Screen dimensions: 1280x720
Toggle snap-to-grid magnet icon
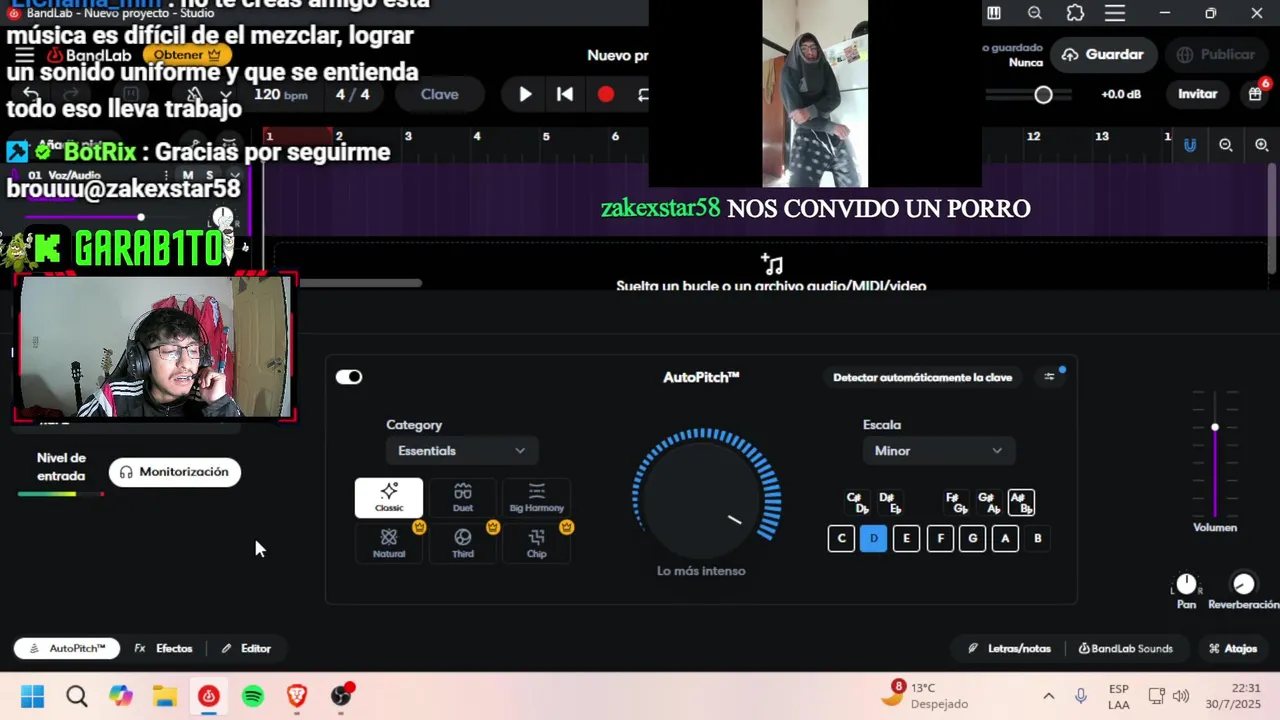(x=1190, y=145)
